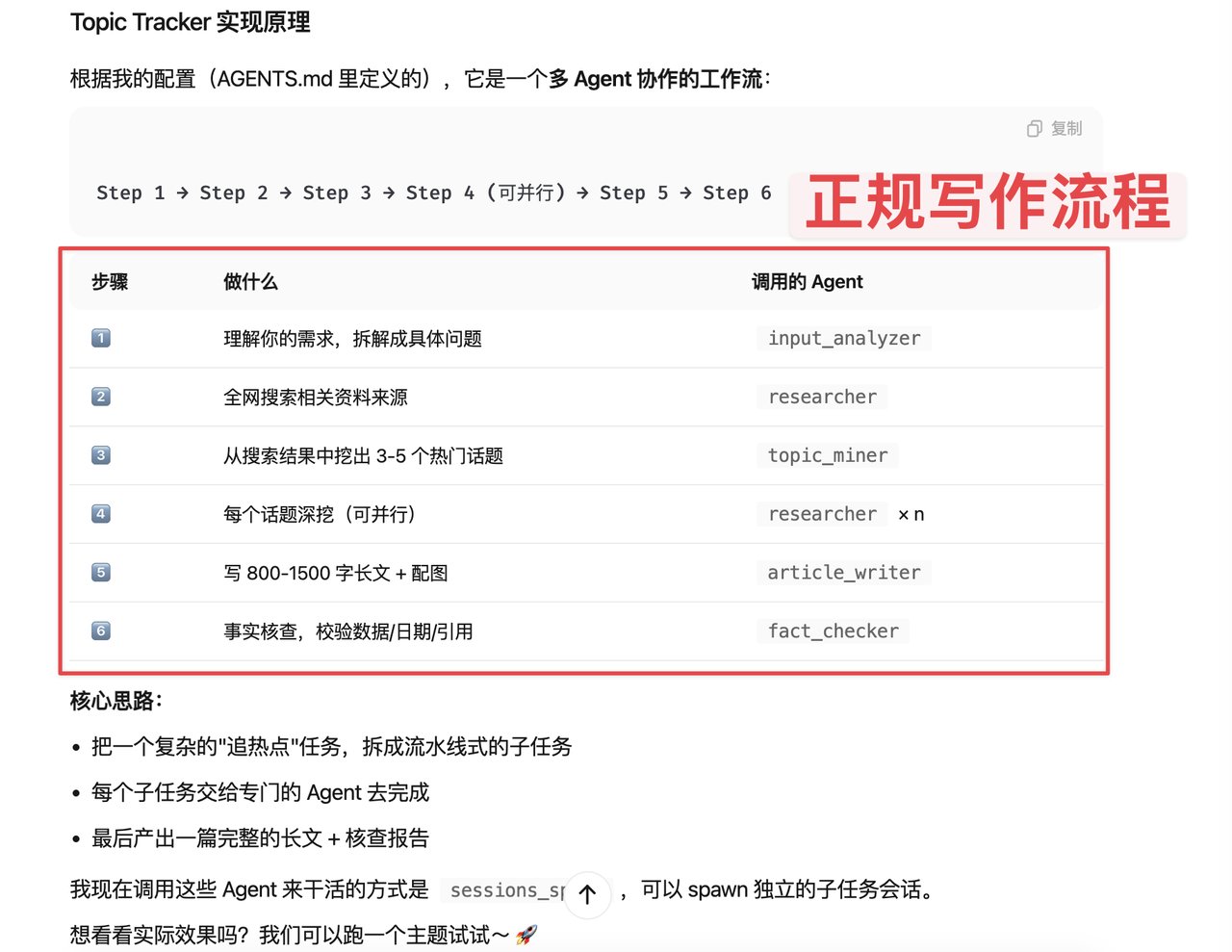Click the heading Topic Tracker 实现原理
Viewport: 1232px width, 952px height.
(191, 22)
